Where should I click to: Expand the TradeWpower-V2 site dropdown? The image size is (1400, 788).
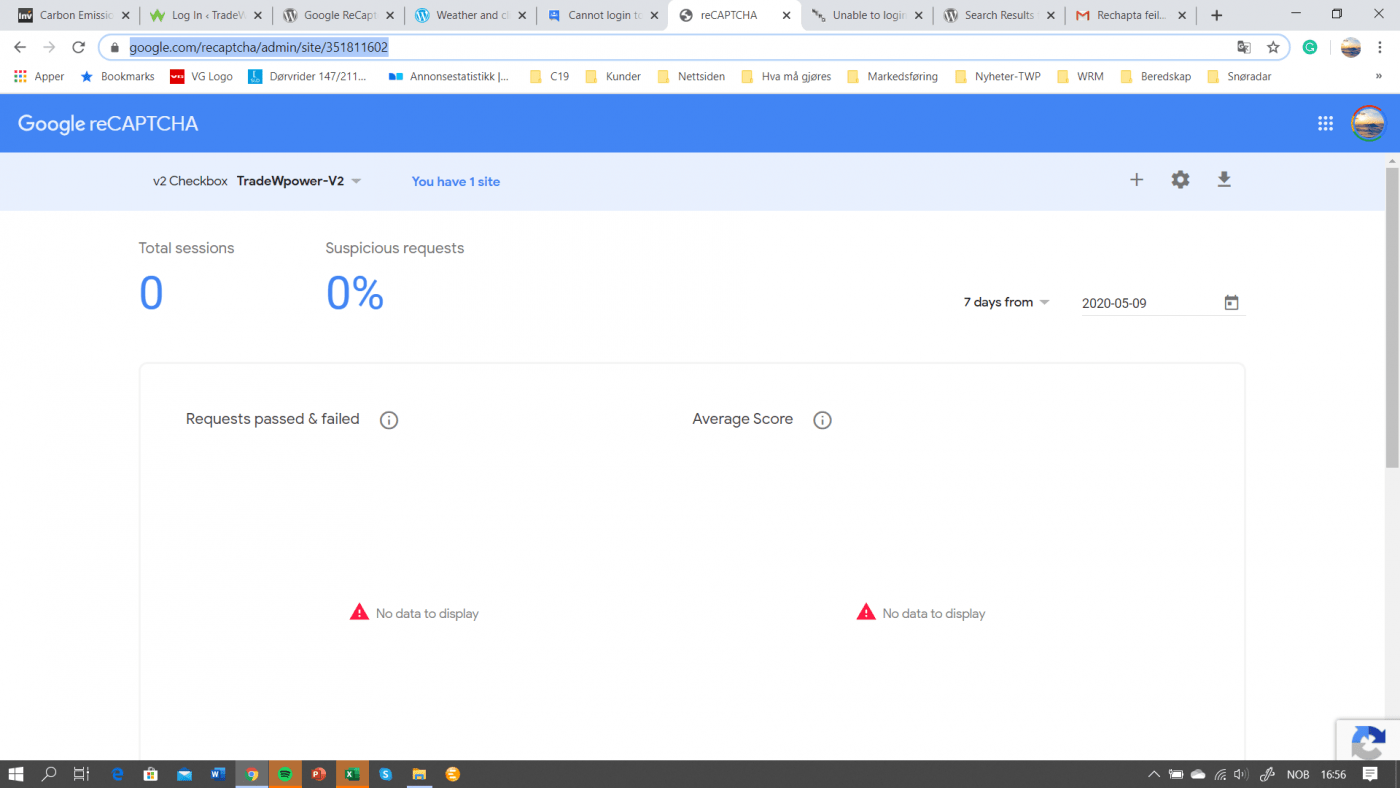[x=298, y=181]
